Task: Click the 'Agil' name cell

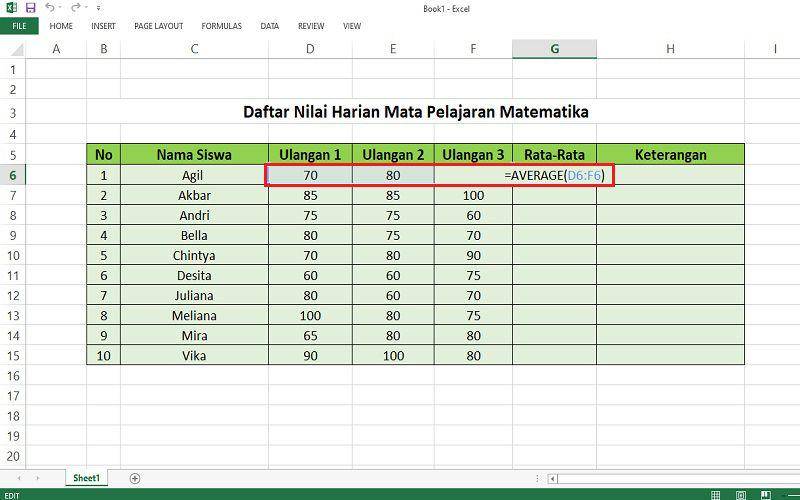Action: pos(194,176)
